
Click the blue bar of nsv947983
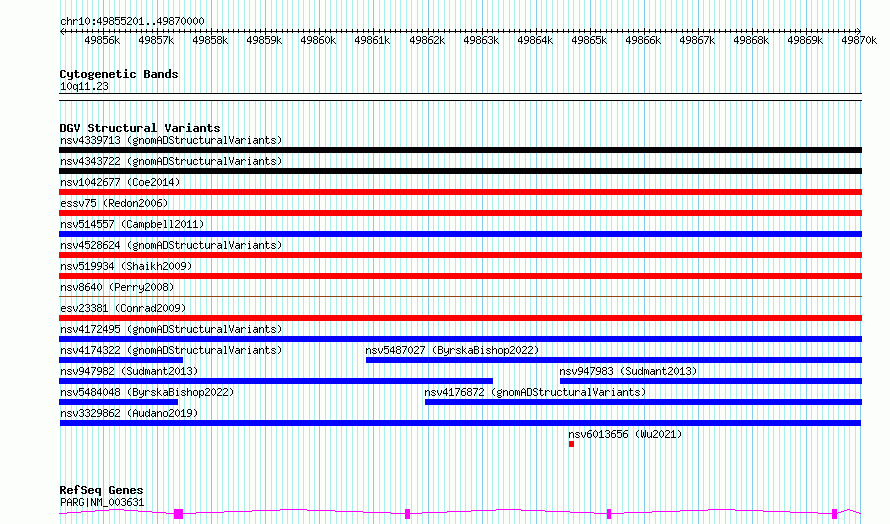(711, 381)
